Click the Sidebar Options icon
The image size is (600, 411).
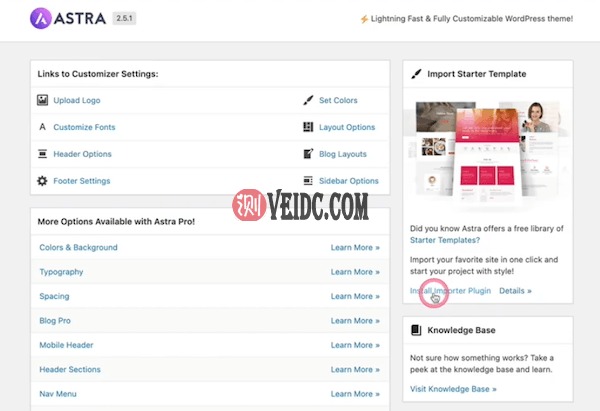308,181
